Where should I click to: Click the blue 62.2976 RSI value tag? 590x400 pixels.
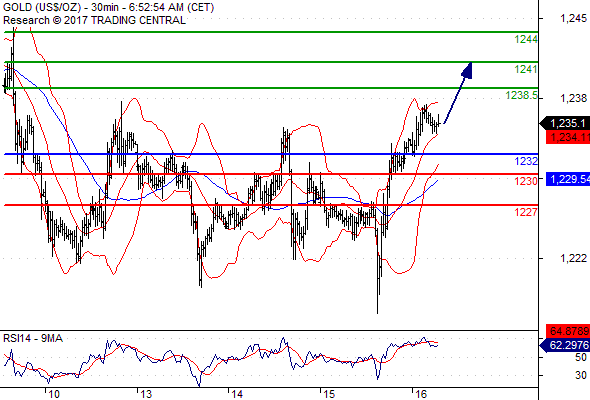click(565, 345)
